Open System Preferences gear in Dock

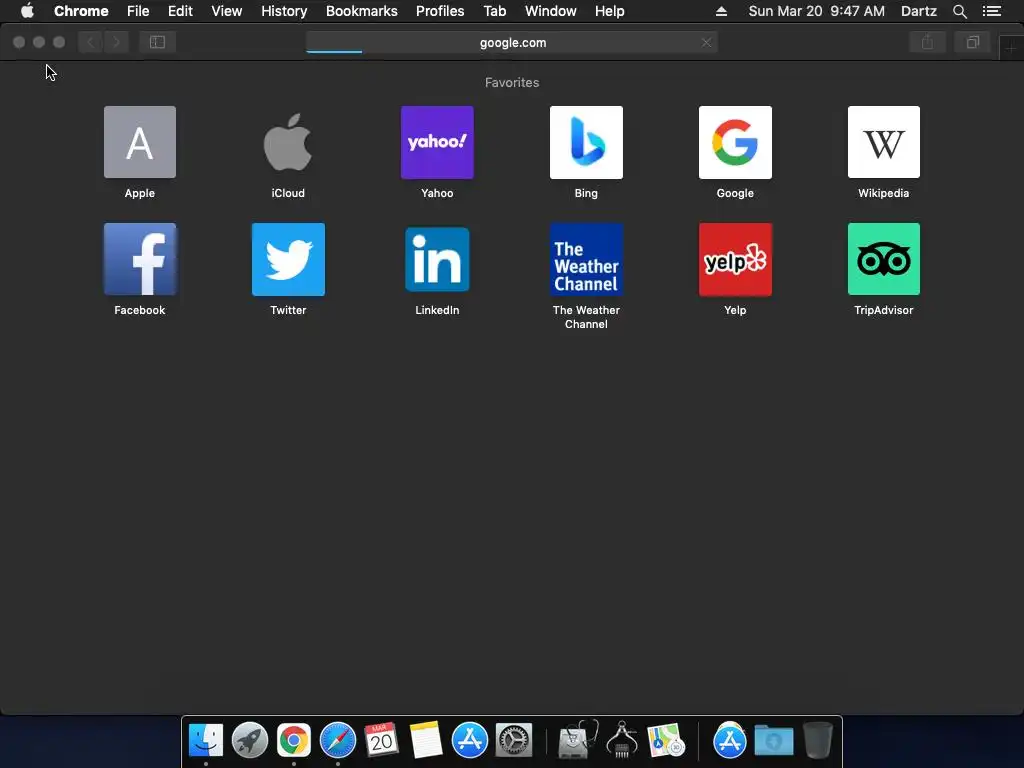pos(514,740)
